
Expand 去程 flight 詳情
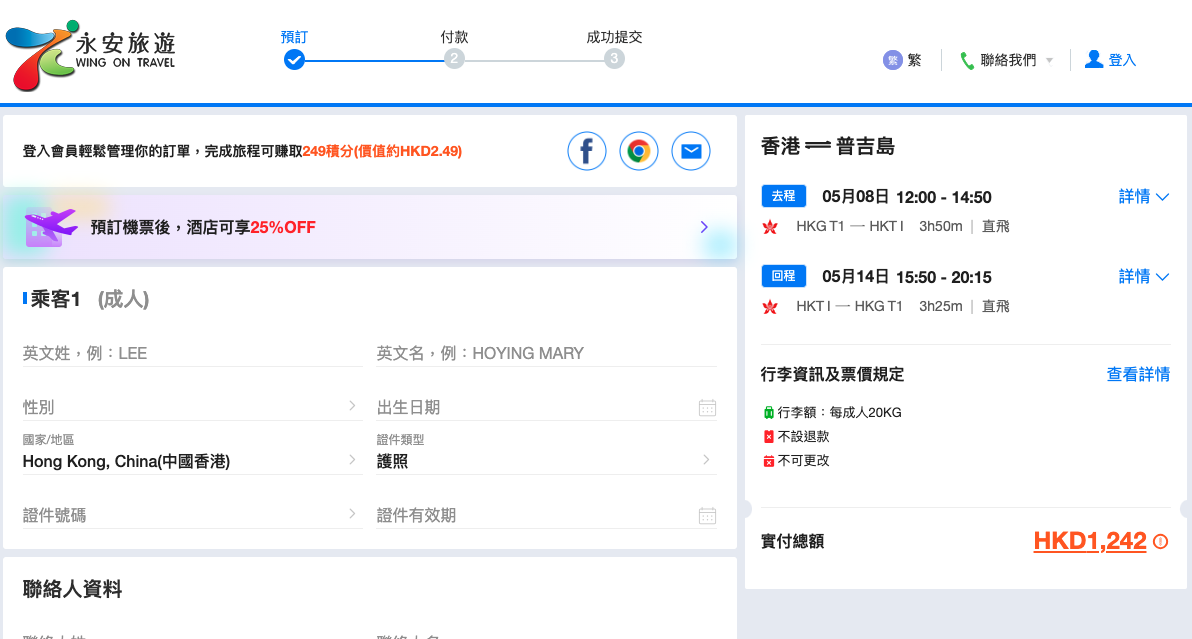[1143, 196]
